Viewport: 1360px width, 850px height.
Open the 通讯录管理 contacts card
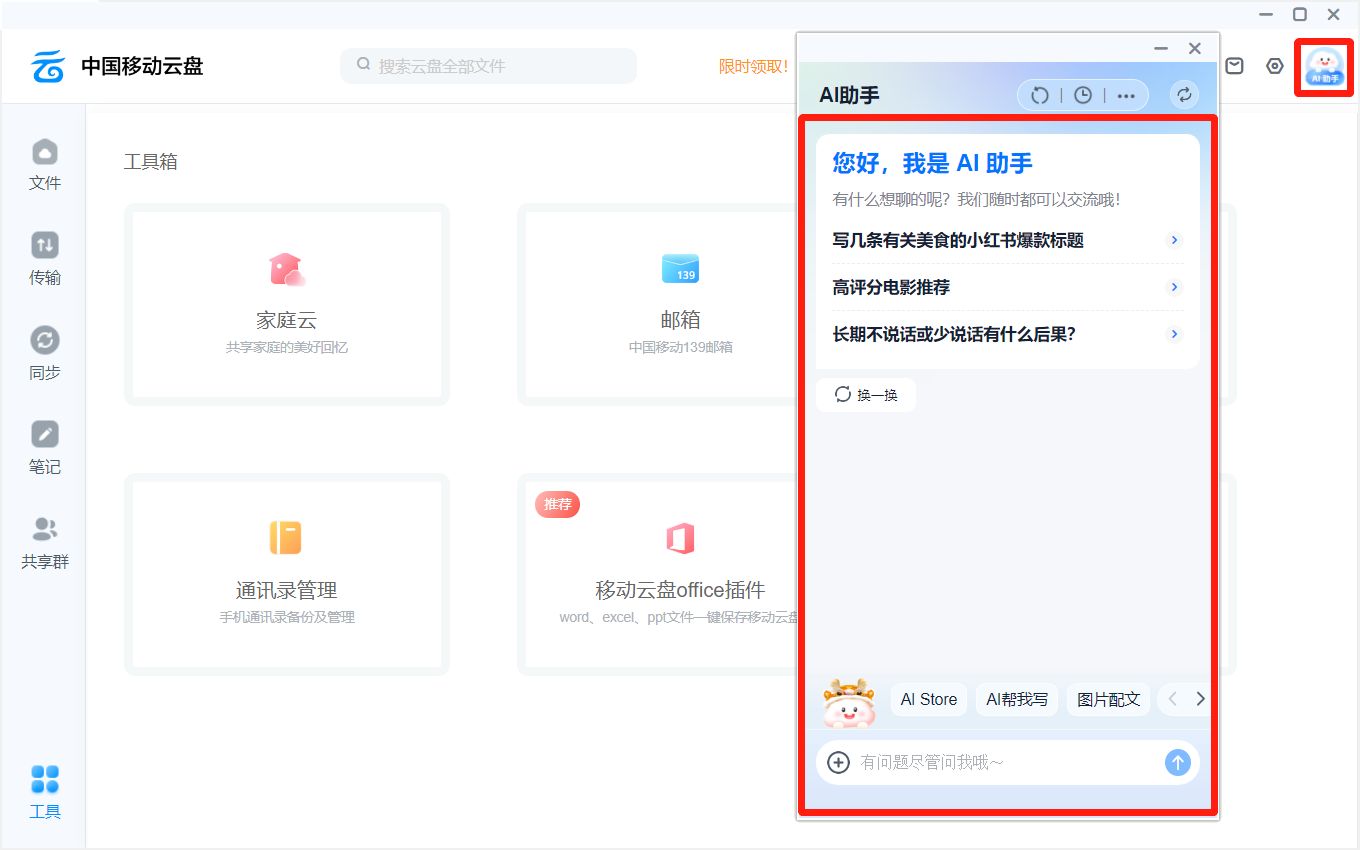287,574
